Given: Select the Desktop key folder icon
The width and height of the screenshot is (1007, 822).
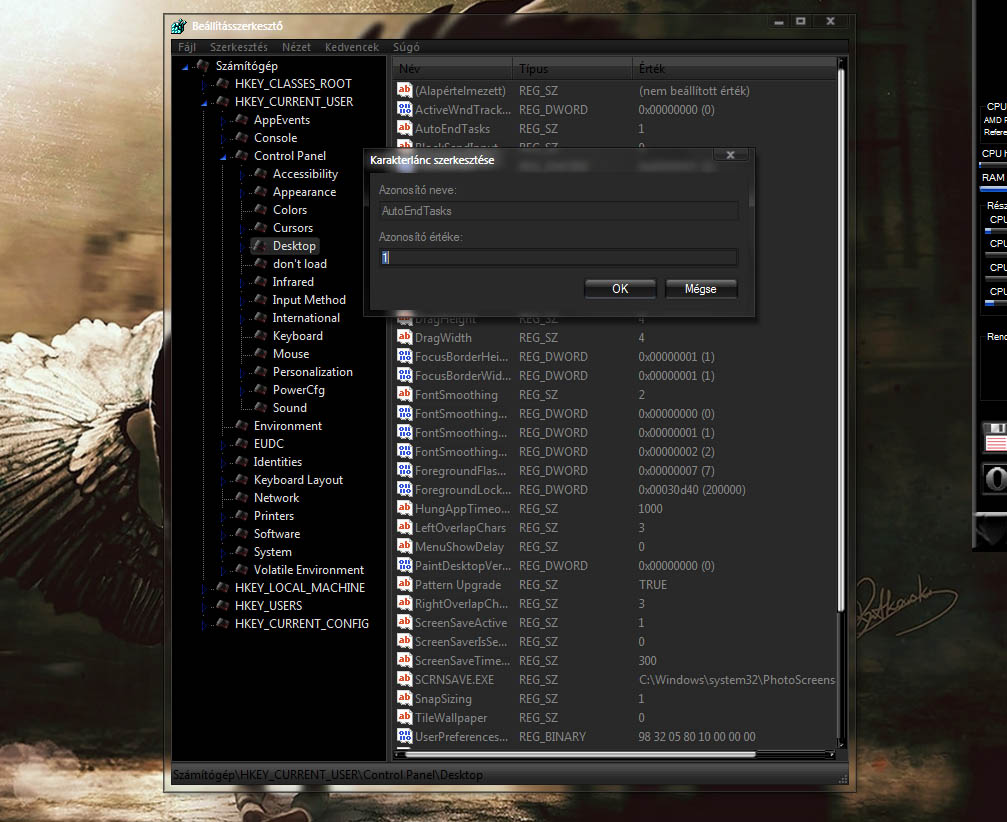Looking at the screenshot, I should 260,246.
